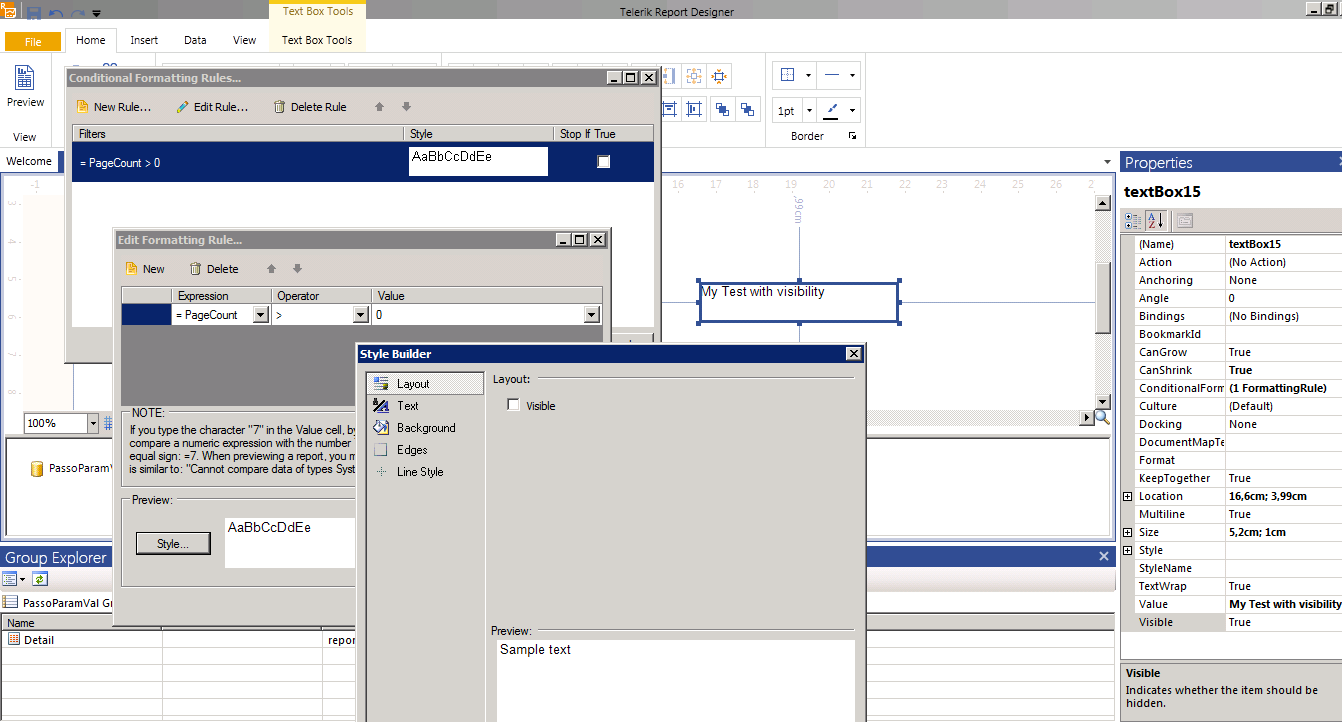Image resolution: width=1342 pixels, height=722 pixels.
Task: Move filter down in Edit Formatting Rule
Action: coord(297,269)
